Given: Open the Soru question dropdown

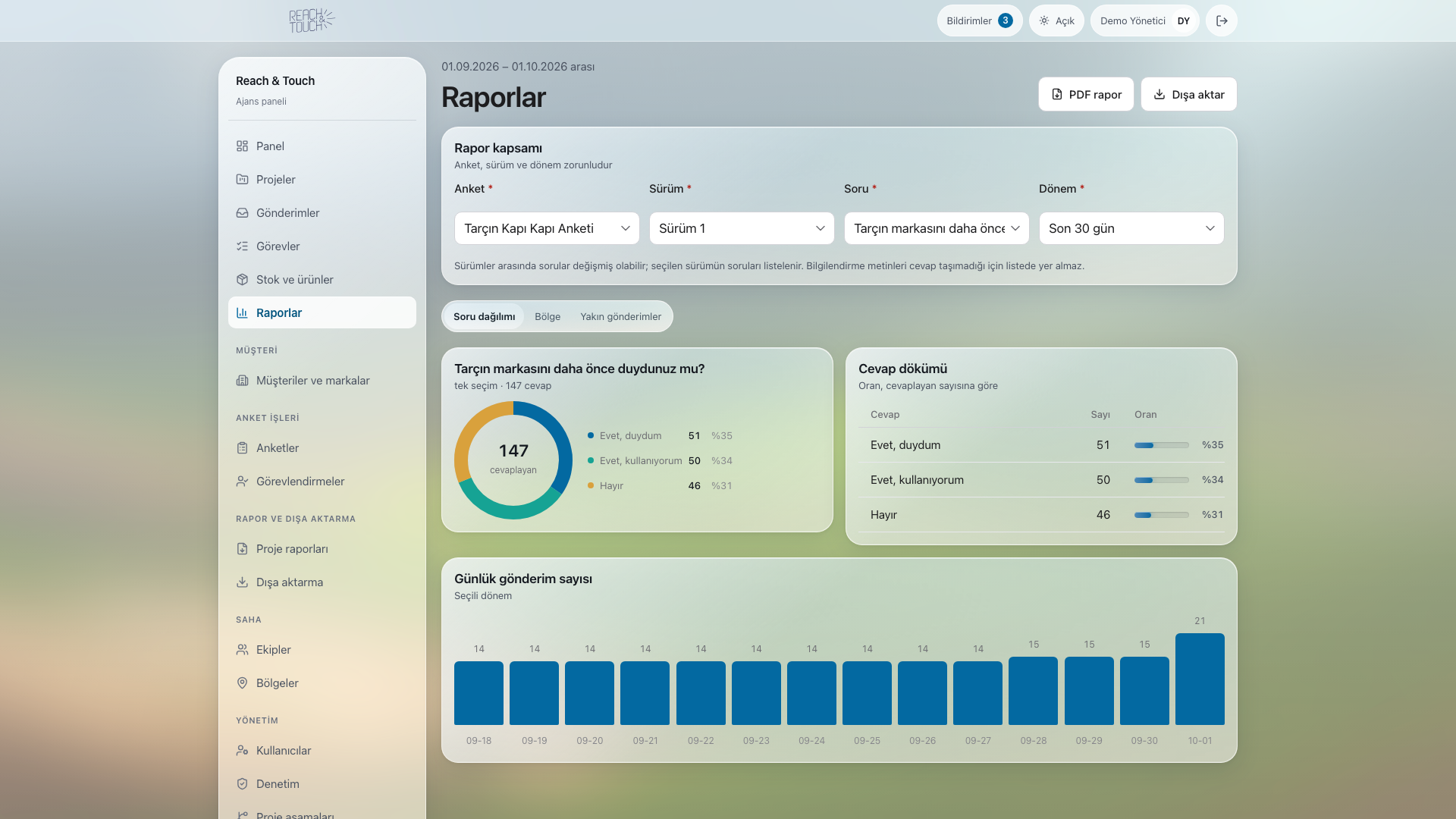Looking at the screenshot, I should click(x=937, y=228).
